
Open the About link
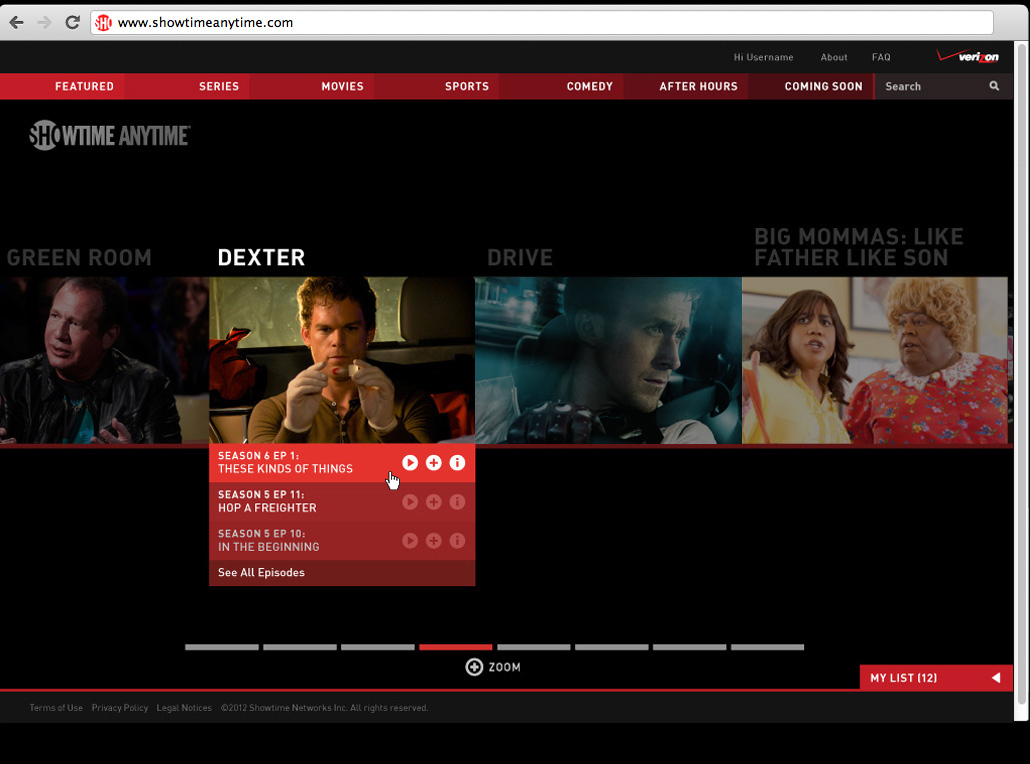point(834,57)
